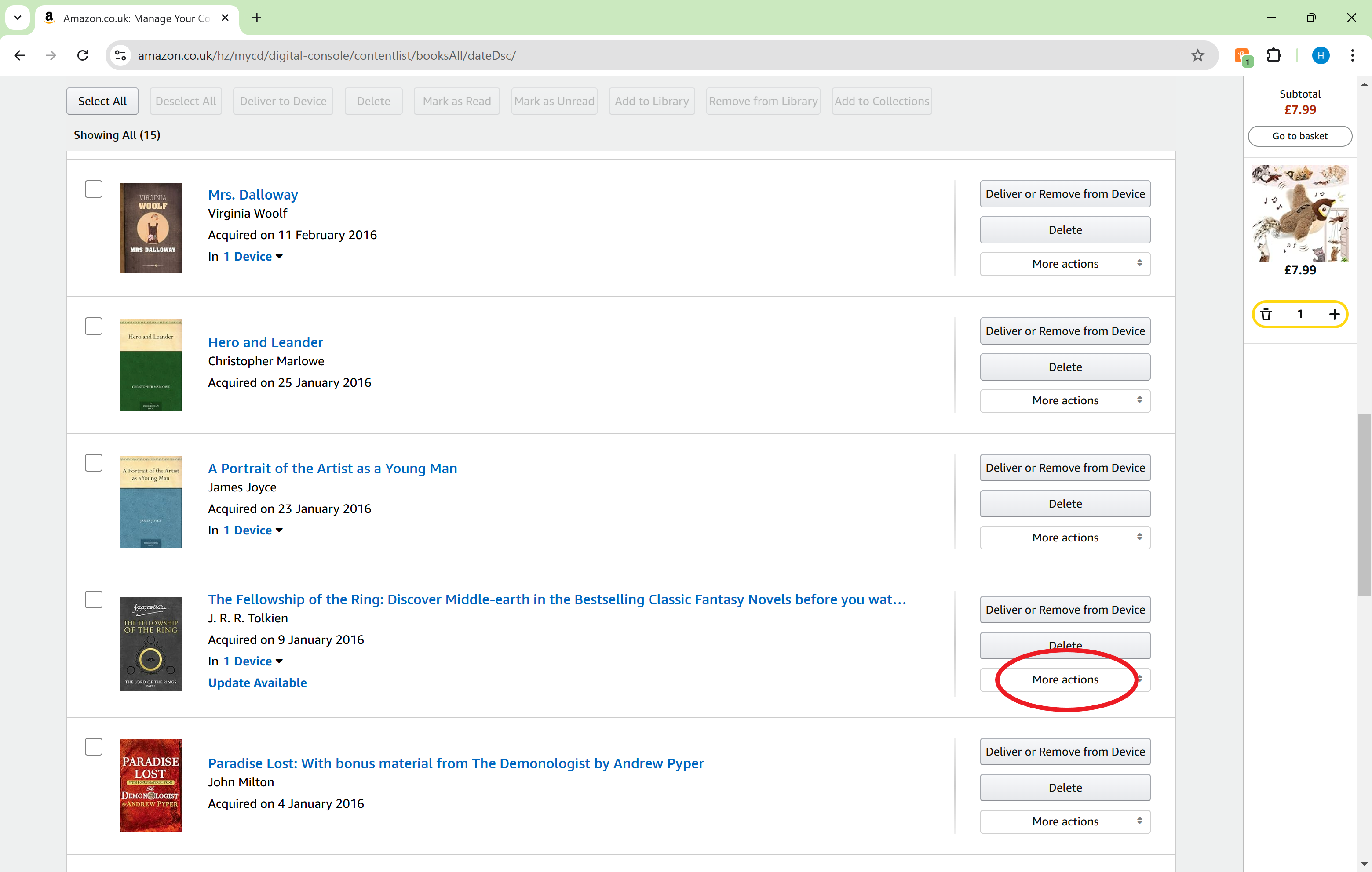Tick the Hero and Leander checkbox
This screenshot has height=872, width=1372.
pyautogui.click(x=93, y=327)
